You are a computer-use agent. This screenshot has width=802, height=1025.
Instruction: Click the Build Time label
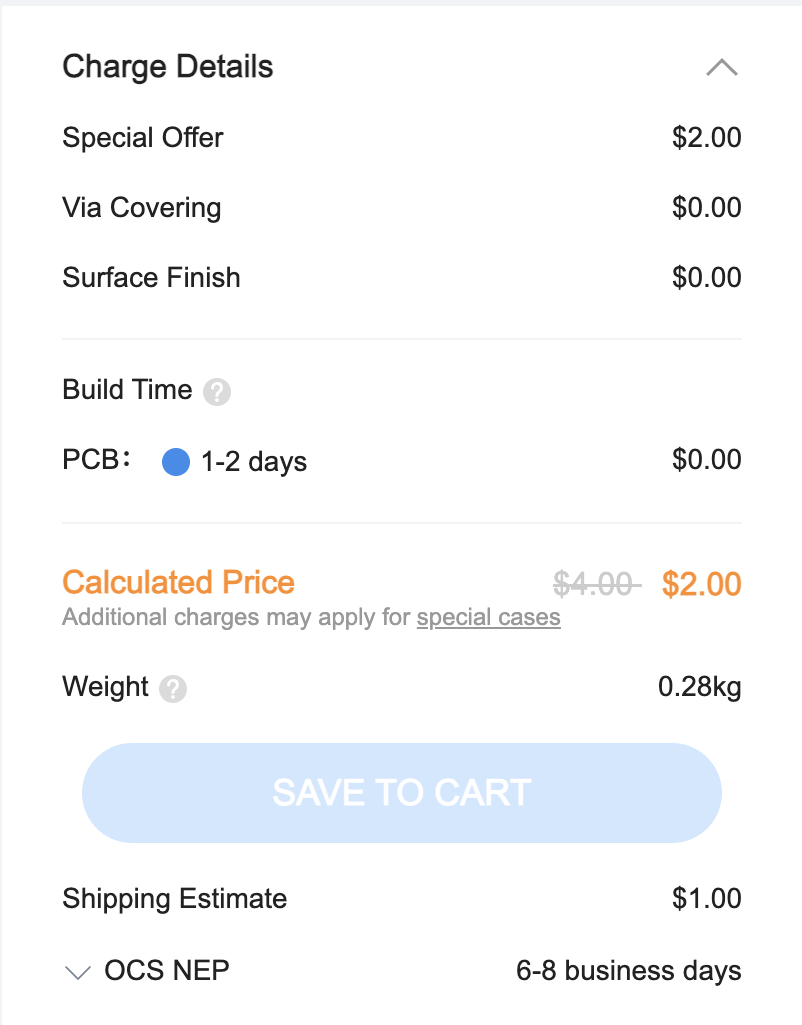[x=127, y=390]
